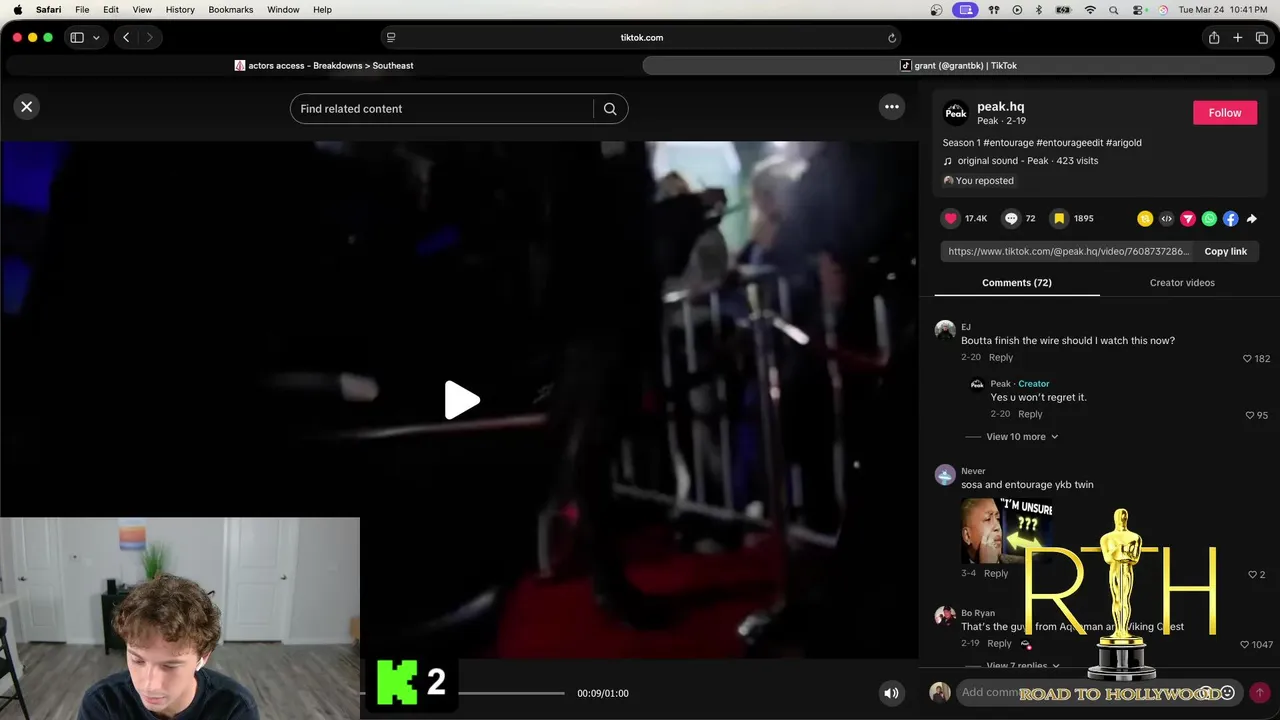Toggle the Safari sidebar

tap(77, 38)
